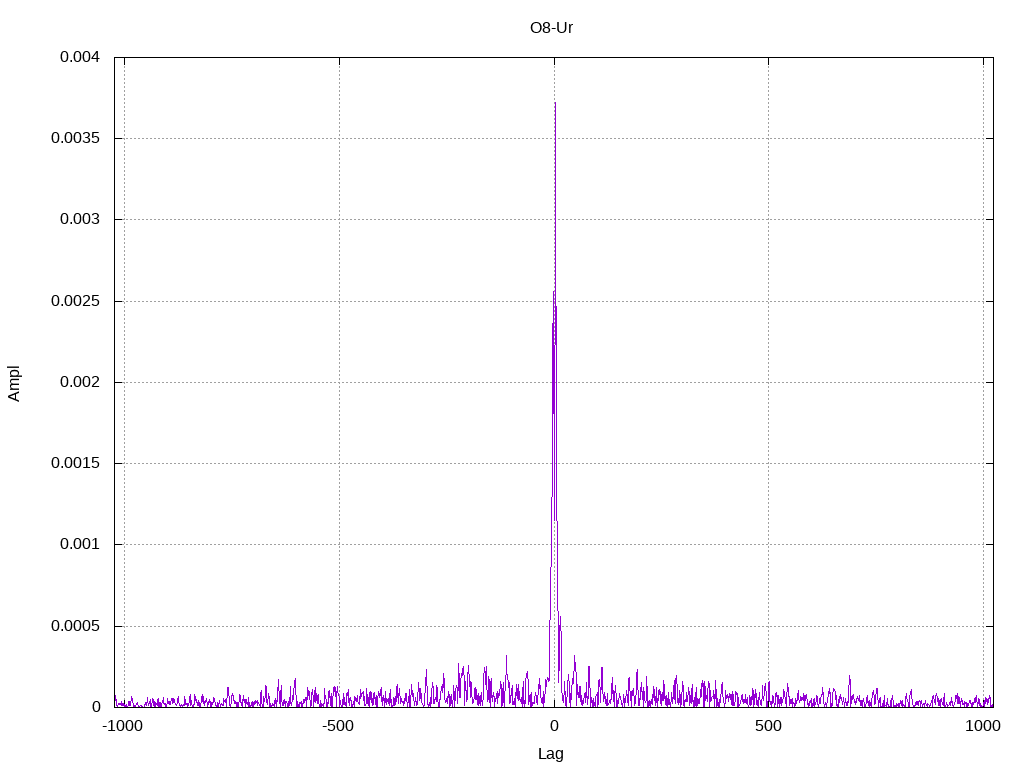
Task: Click the 0.0035 y-axis tick label
Action: click(x=75, y=138)
